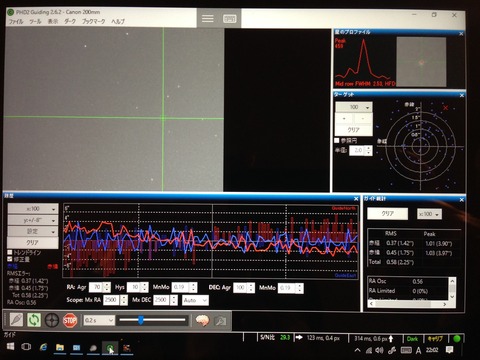The width and height of the screenshot is (480, 360).
Task: Open the y:+/-8" scale dropdown
Action: (x=33, y=220)
